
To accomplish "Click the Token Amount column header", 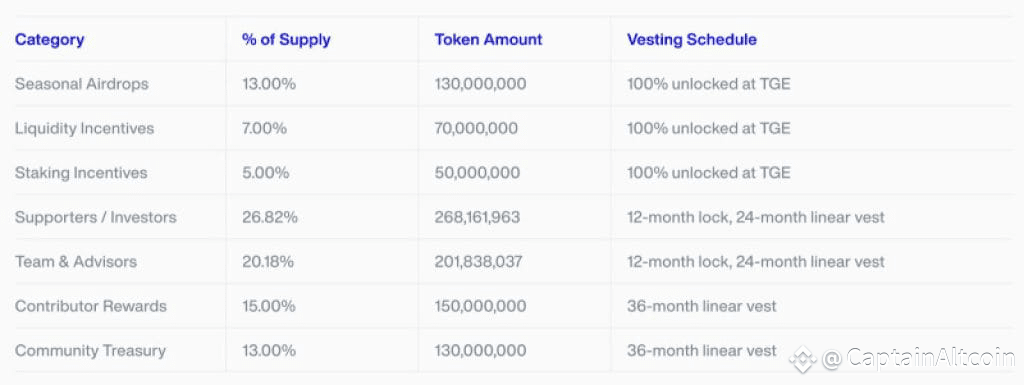I will click(488, 39).
